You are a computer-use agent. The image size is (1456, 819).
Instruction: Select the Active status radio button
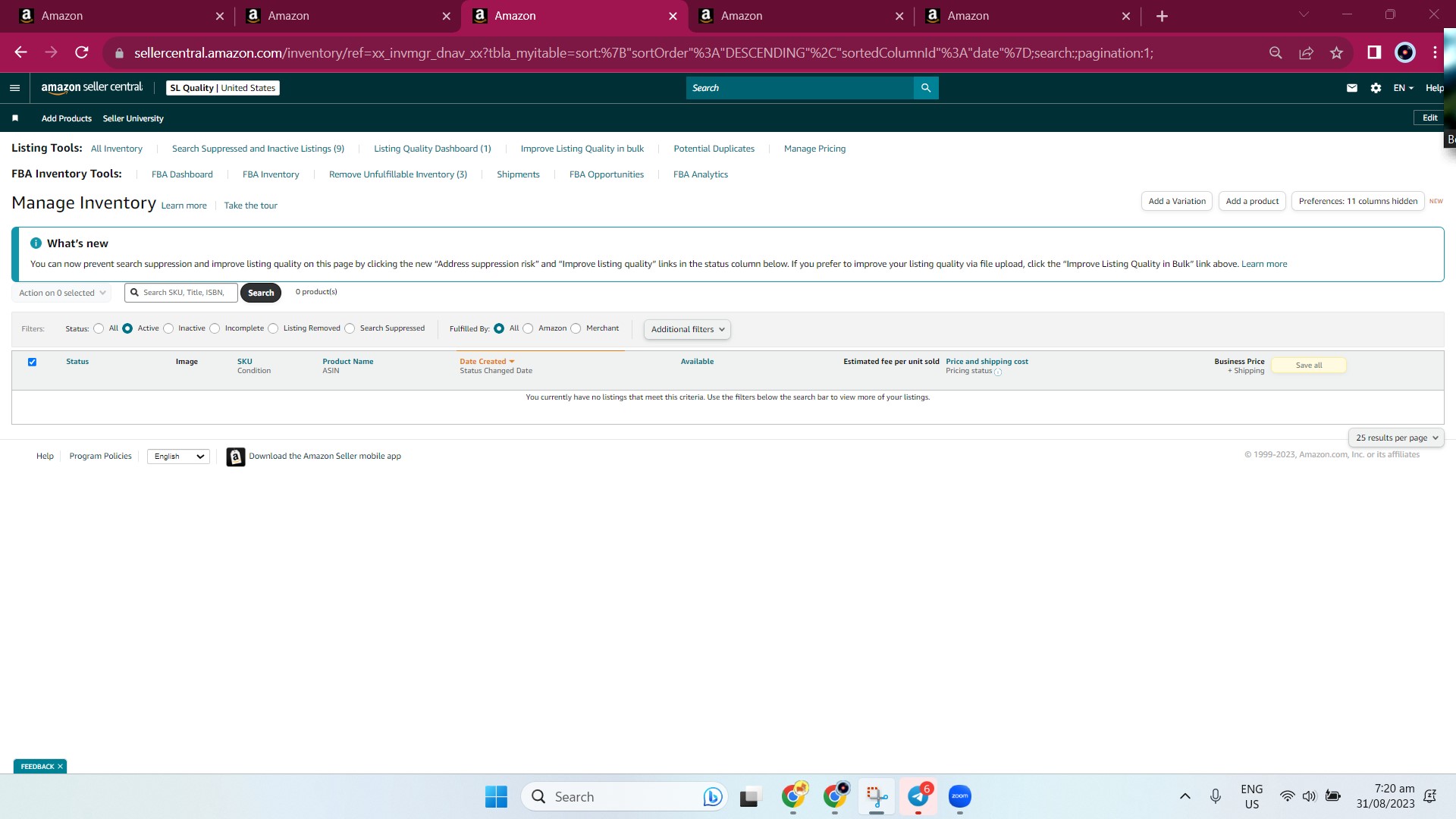click(127, 329)
